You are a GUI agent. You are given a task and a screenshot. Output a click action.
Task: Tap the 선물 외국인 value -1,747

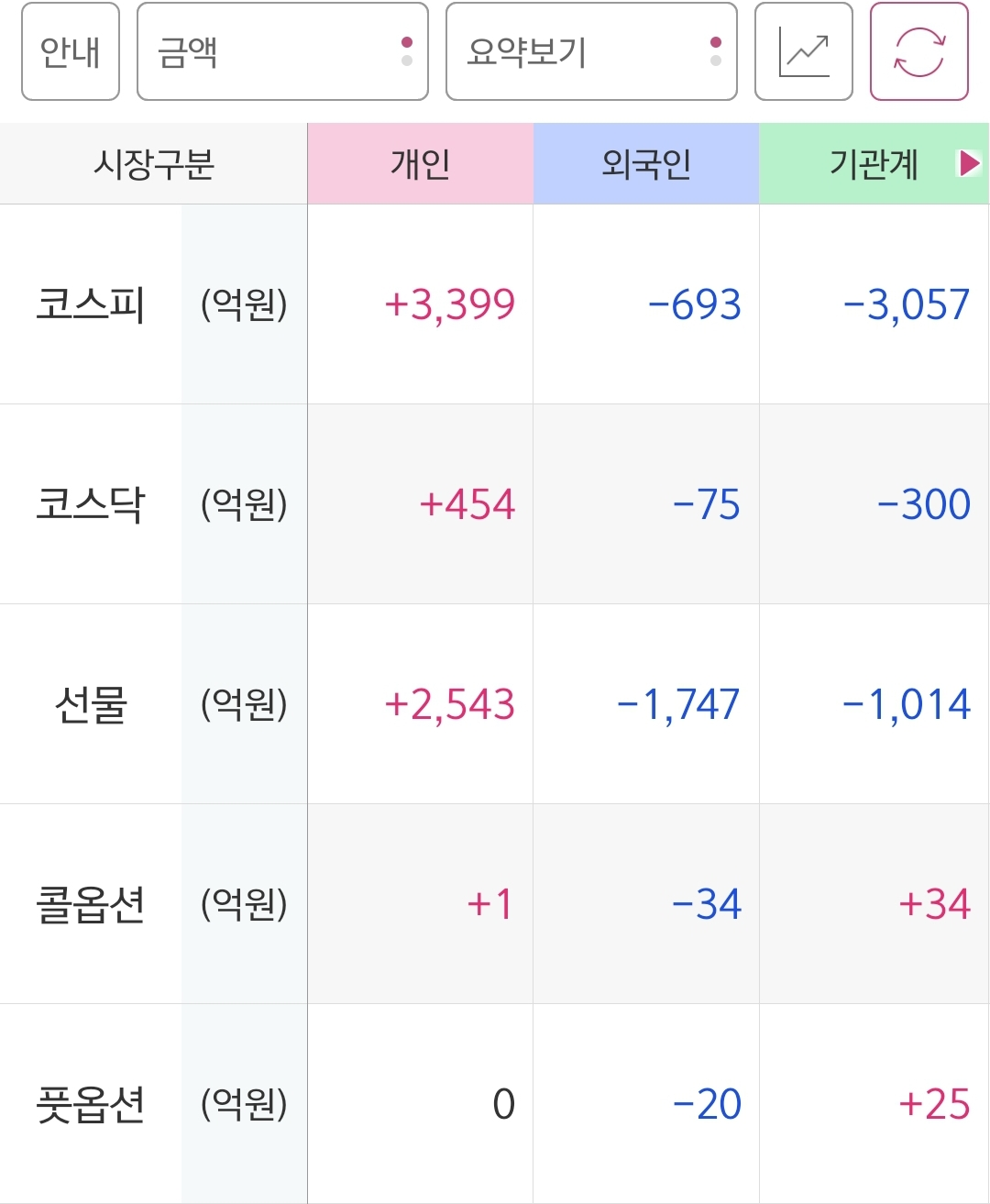click(x=678, y=705)
